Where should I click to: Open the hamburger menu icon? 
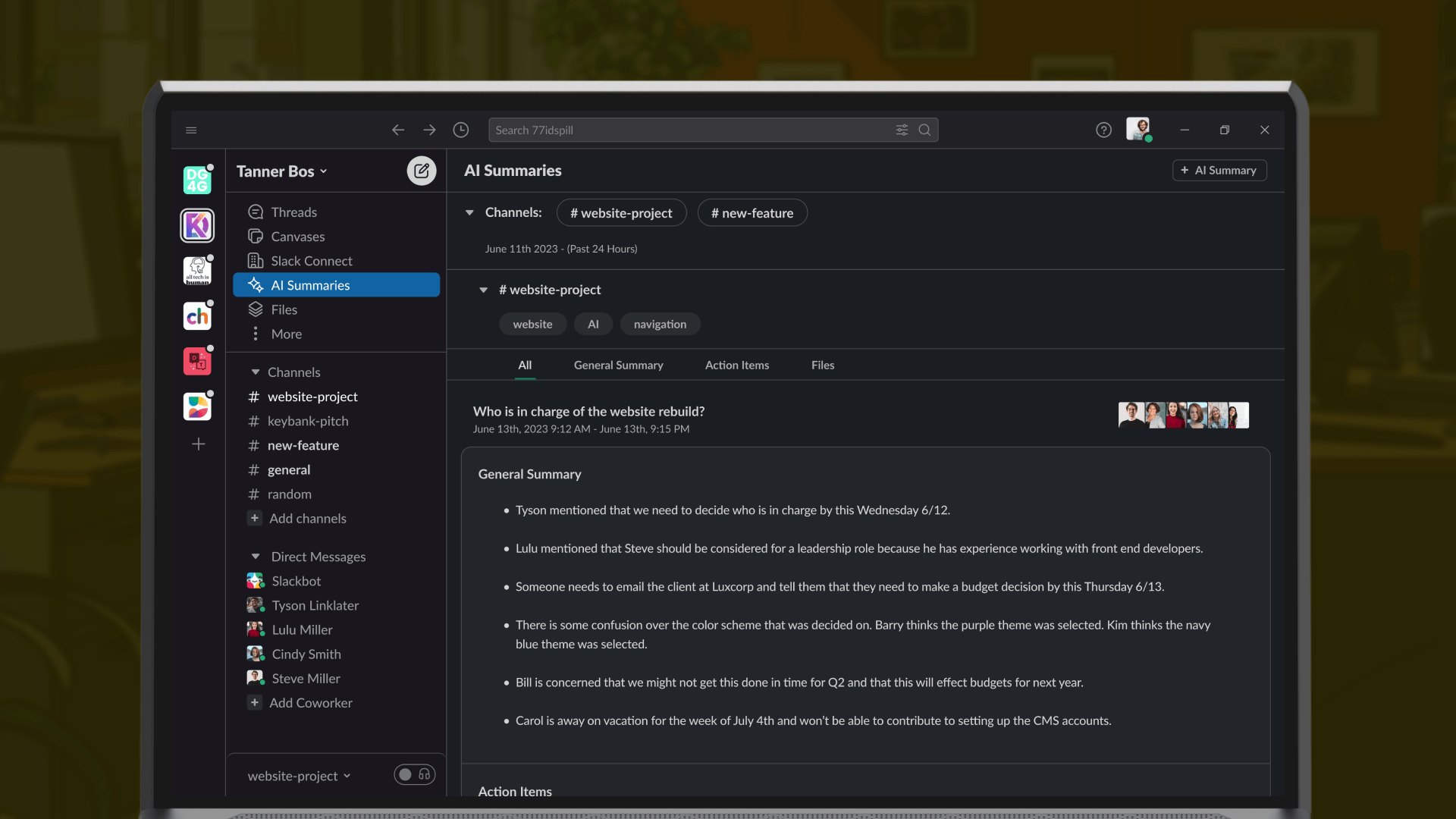191,130
